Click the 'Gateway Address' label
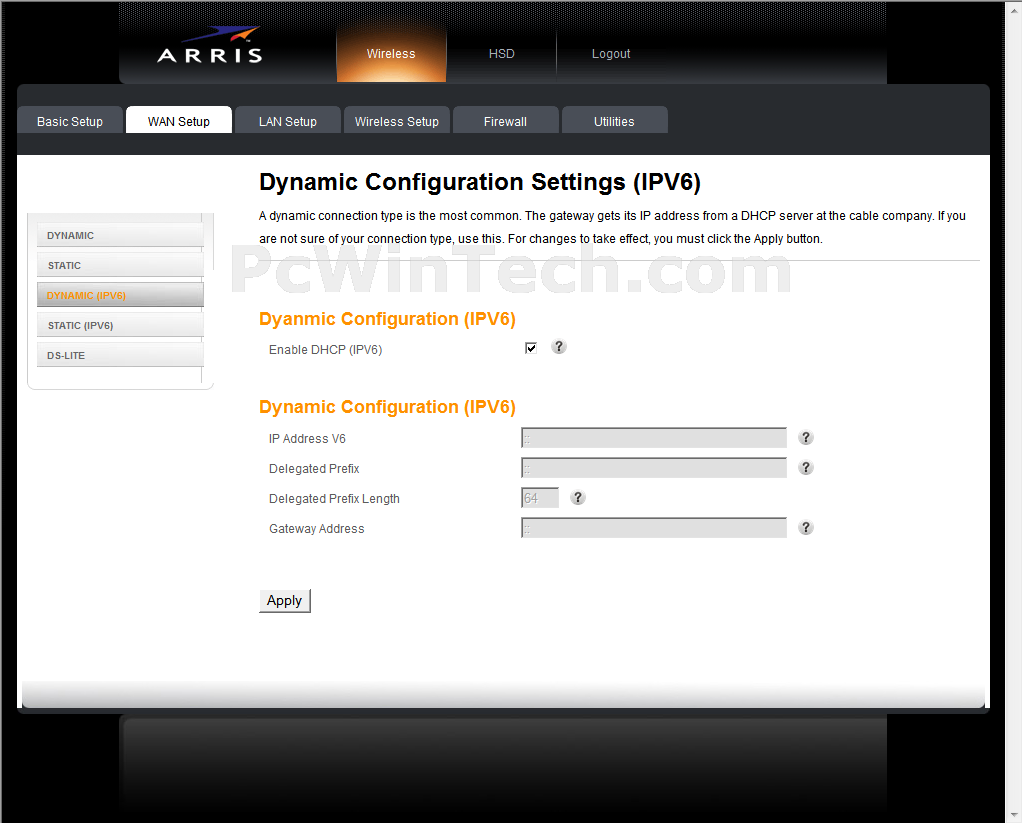 click(317, 528)
